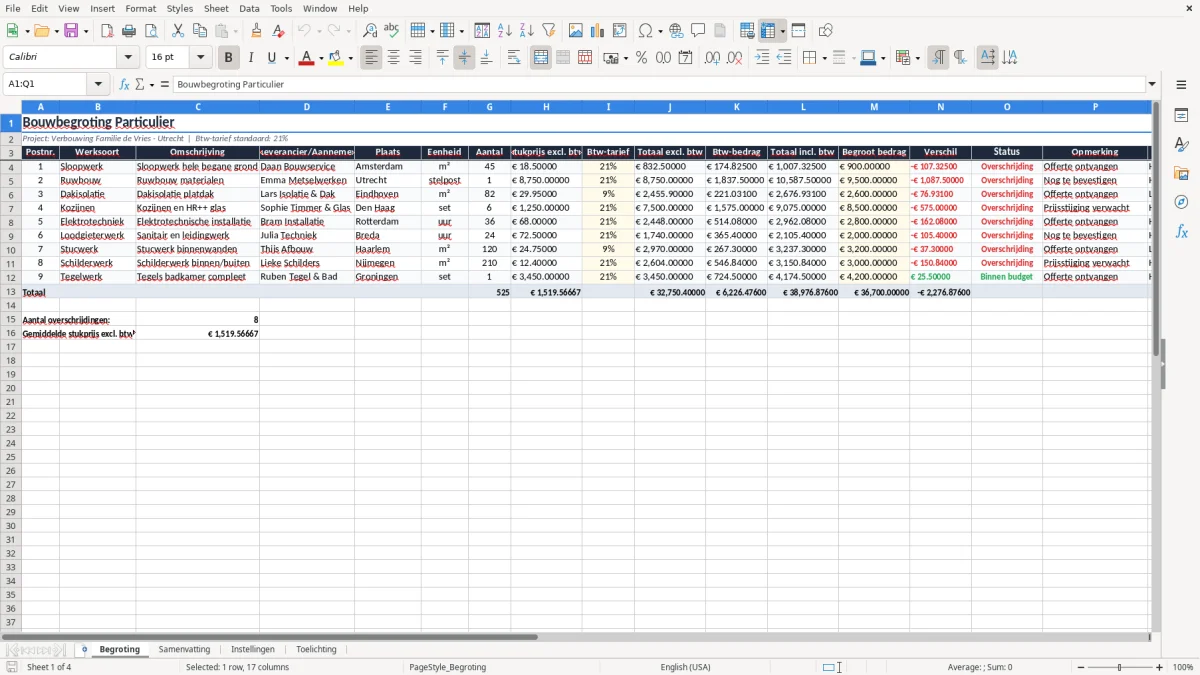The height and width of the screenshot is (675, 1200).
Task: Click zoom slider in status bar
Action: [1119, 667]
